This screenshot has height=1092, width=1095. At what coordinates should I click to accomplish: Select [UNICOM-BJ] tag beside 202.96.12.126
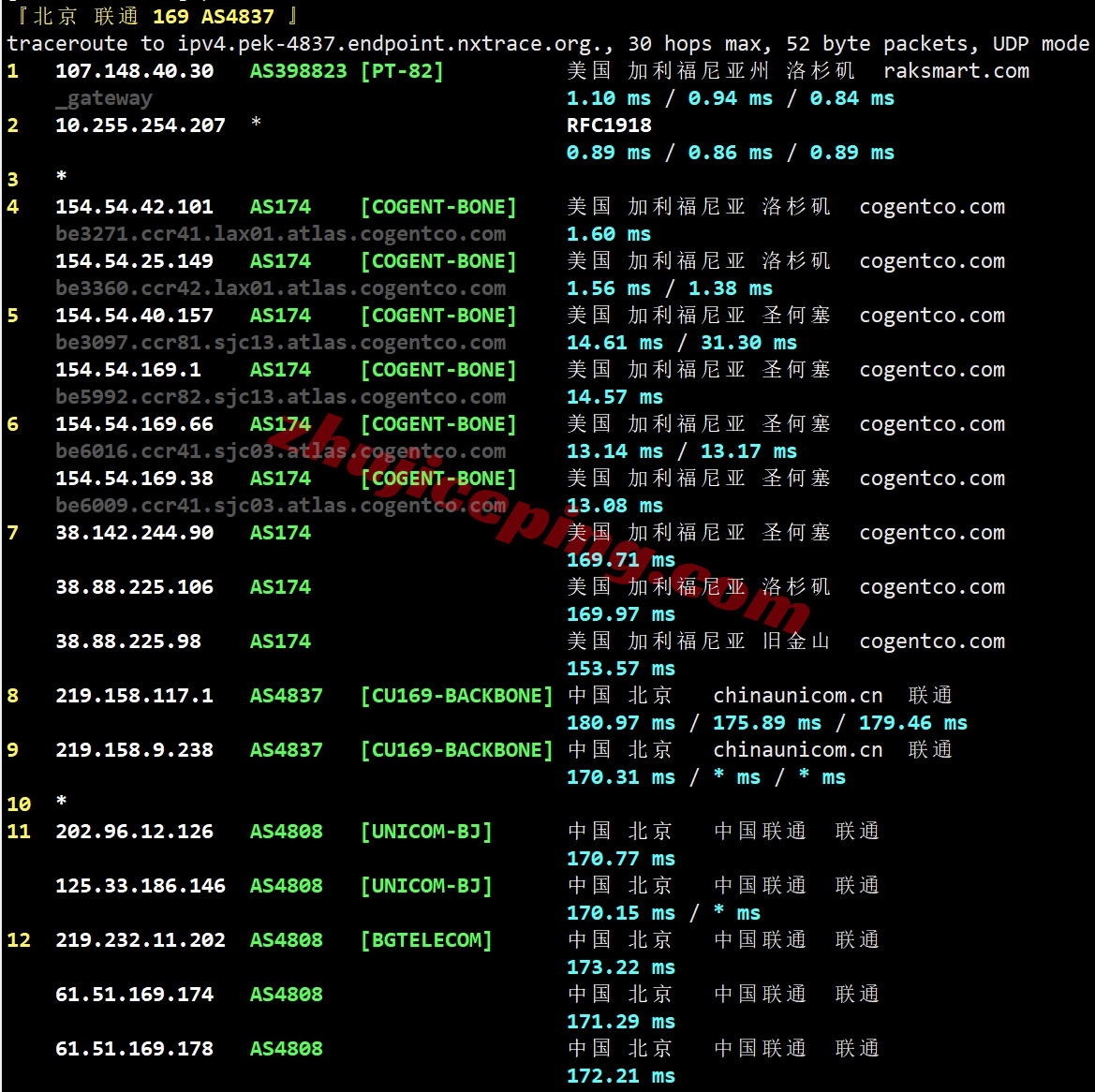pos(427,832)
